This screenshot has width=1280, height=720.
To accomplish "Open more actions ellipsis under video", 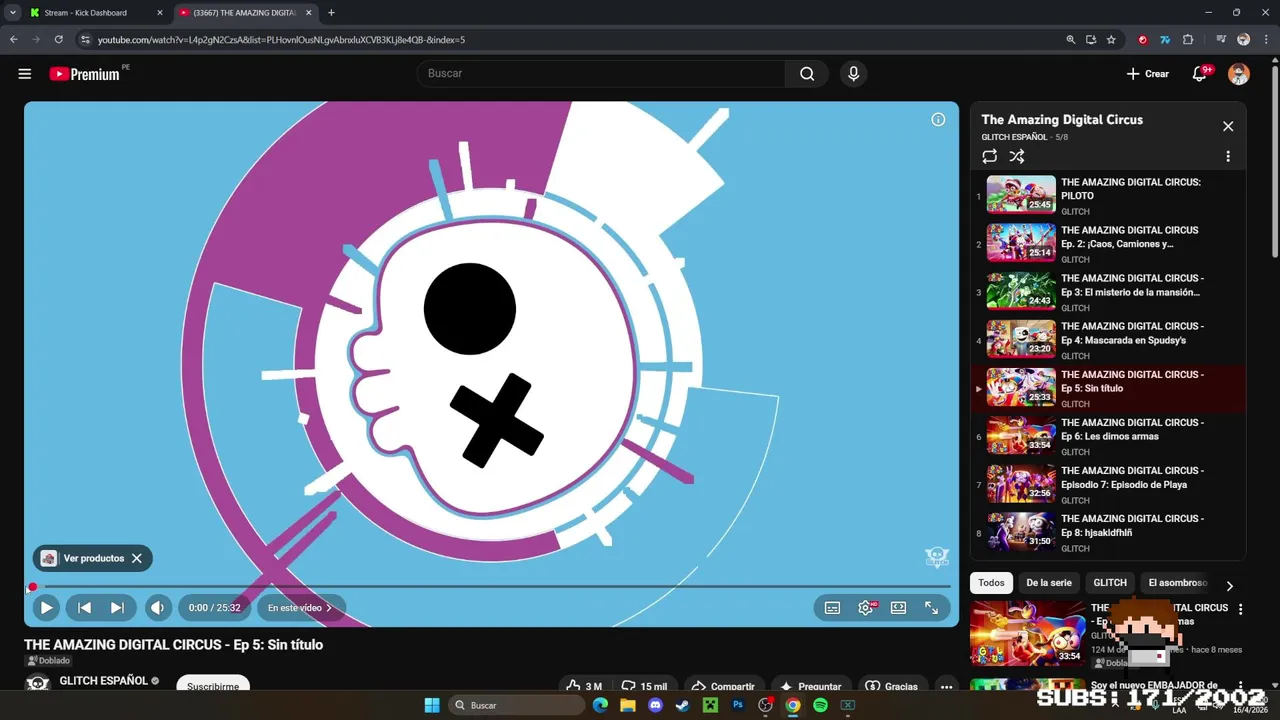I will (x=946, y=687).
